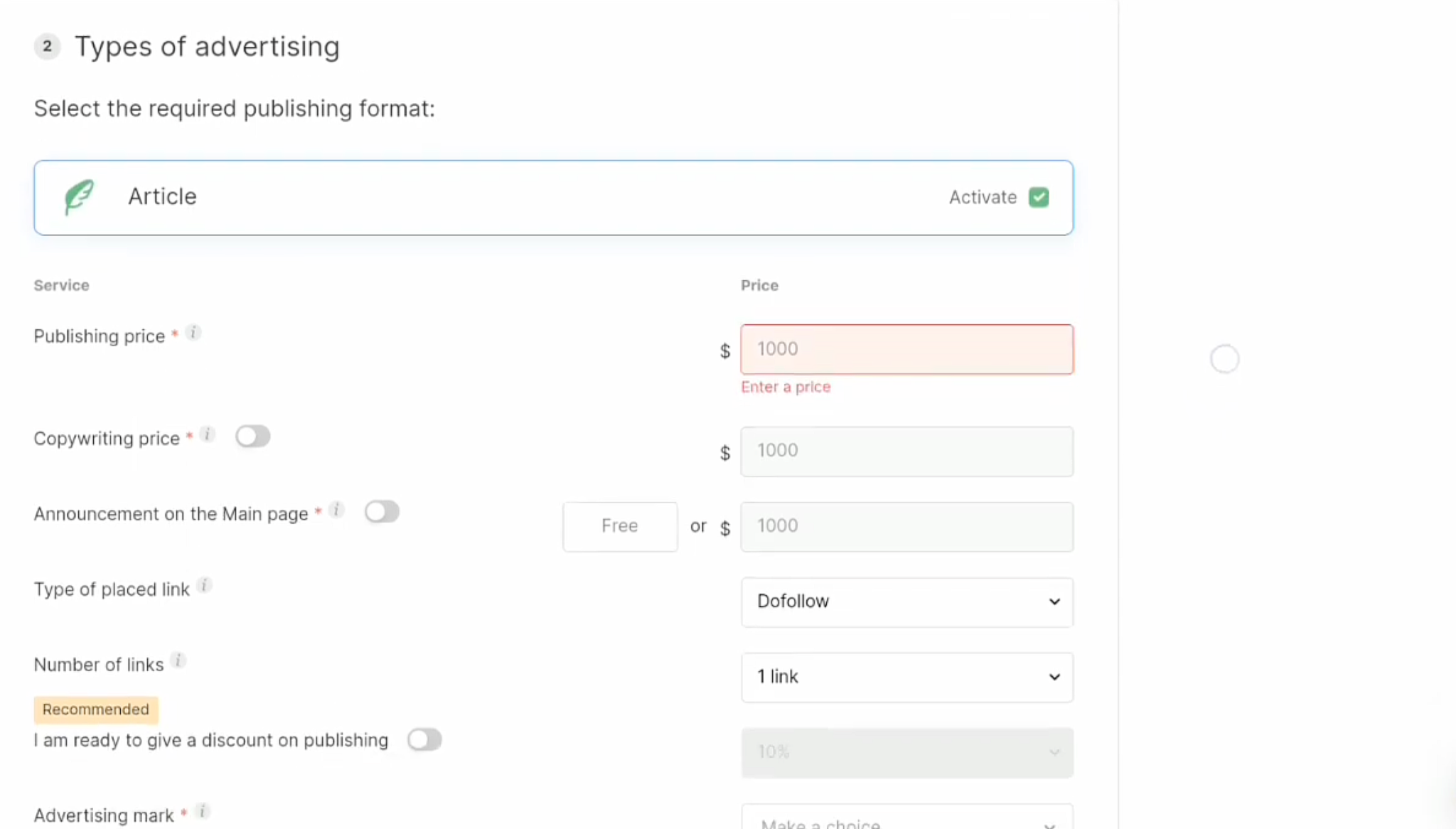Open the Announcement on Main page info tooltip

point(337,509)
